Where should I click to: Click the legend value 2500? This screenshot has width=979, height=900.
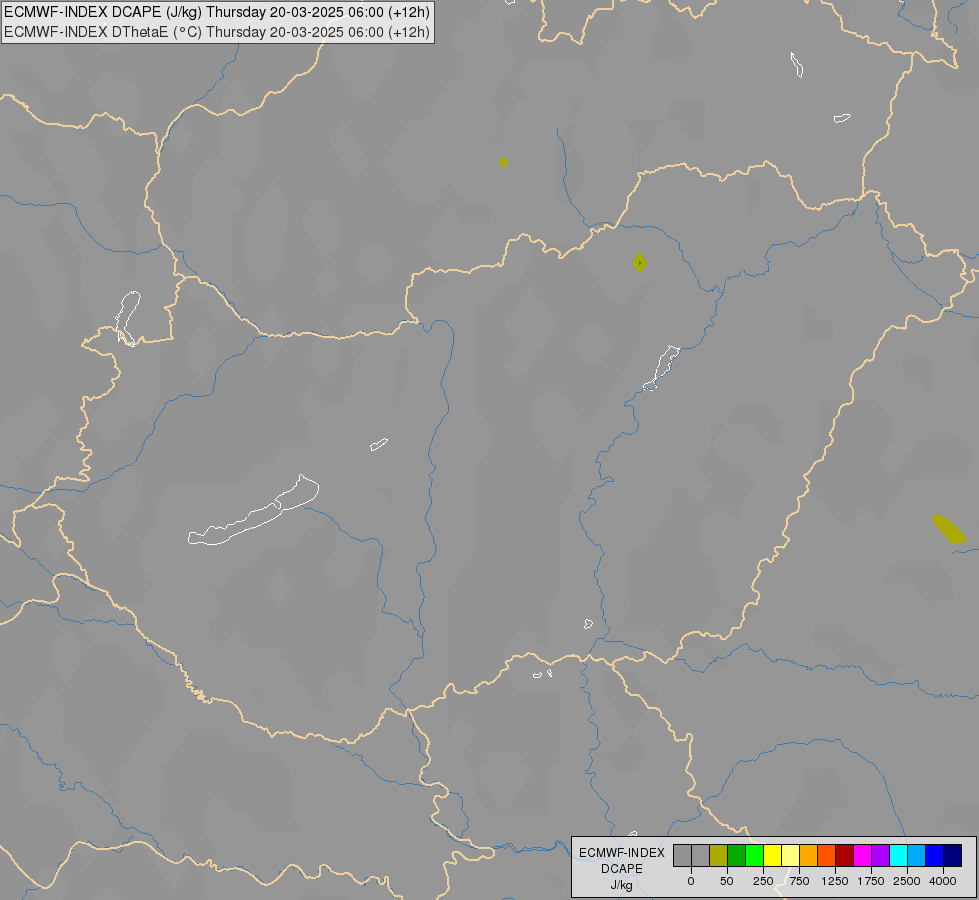pyautogui.click(x=907, y=881)
